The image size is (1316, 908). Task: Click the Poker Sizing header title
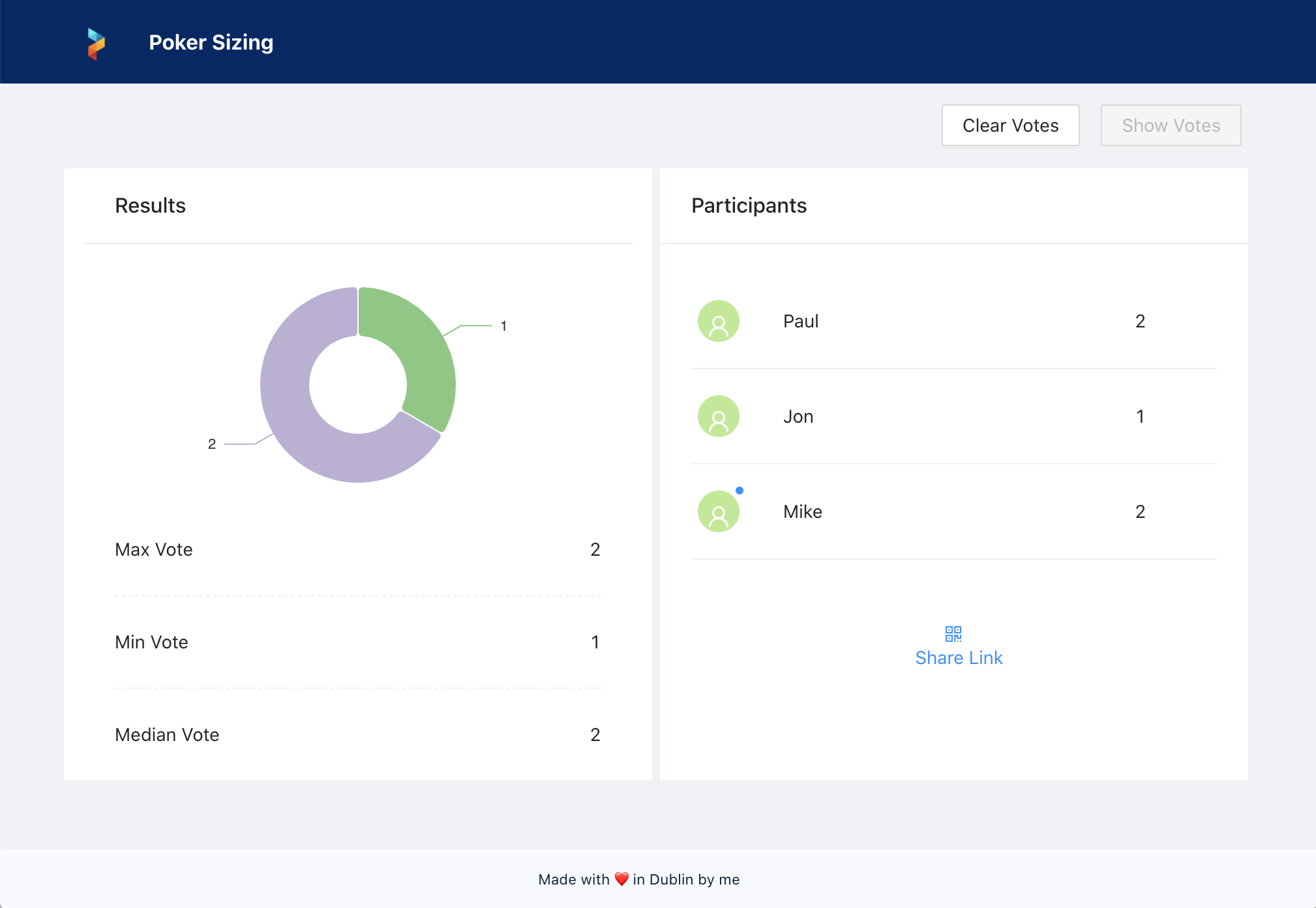tap(211, 42)
